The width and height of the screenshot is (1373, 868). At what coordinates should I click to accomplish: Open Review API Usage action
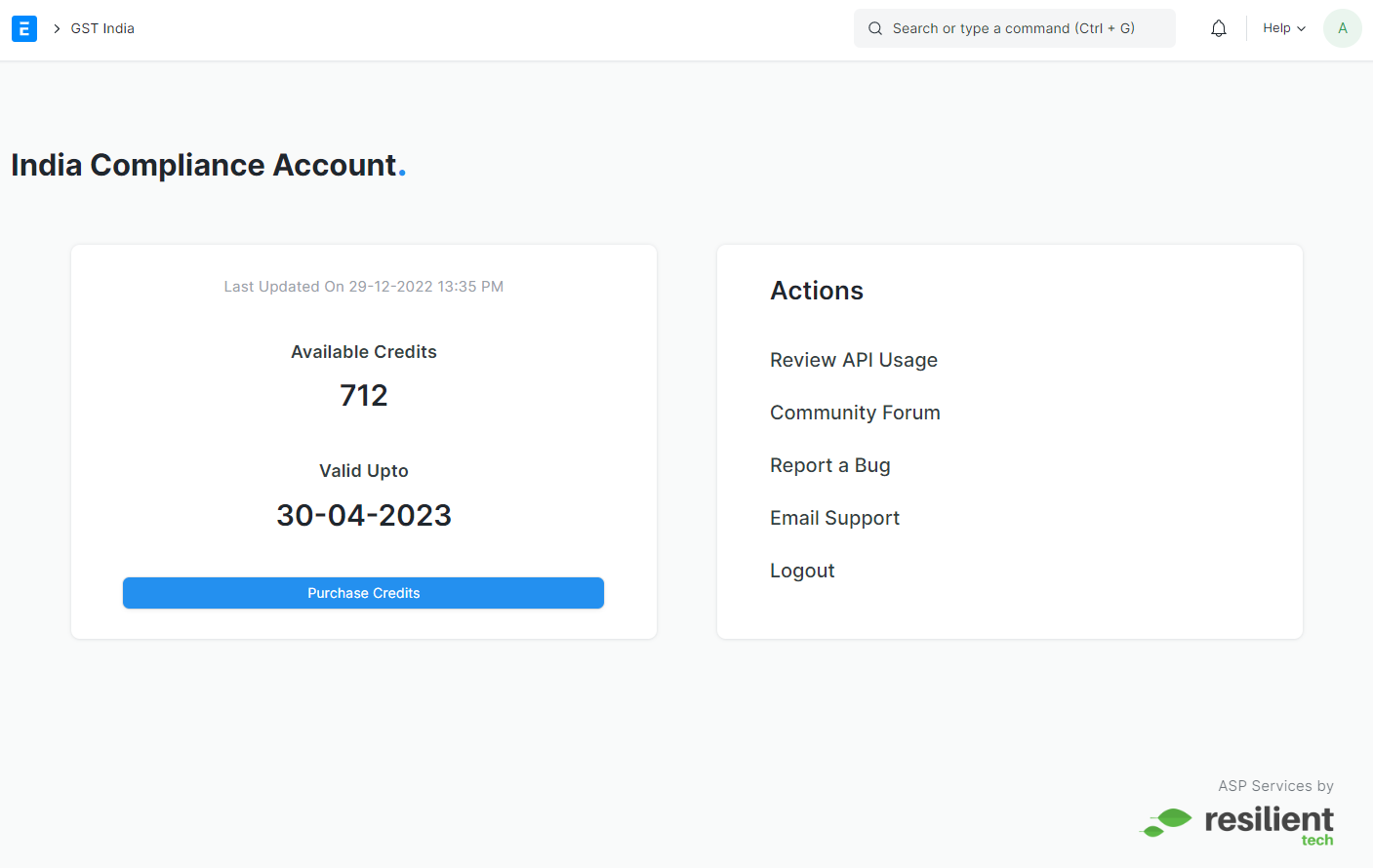pos(854,360)
